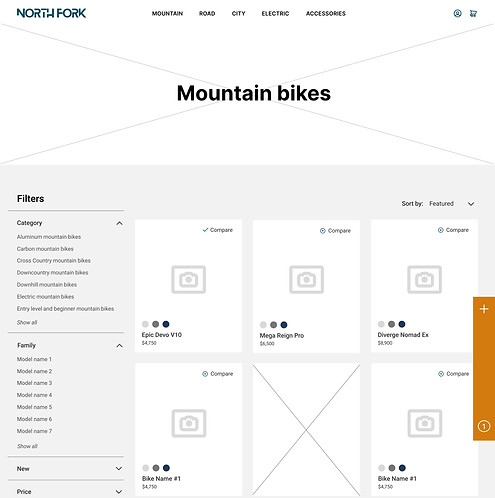Select Model name 1 filter
Viewport: 495px width, 498px height.
click(34, 359)
